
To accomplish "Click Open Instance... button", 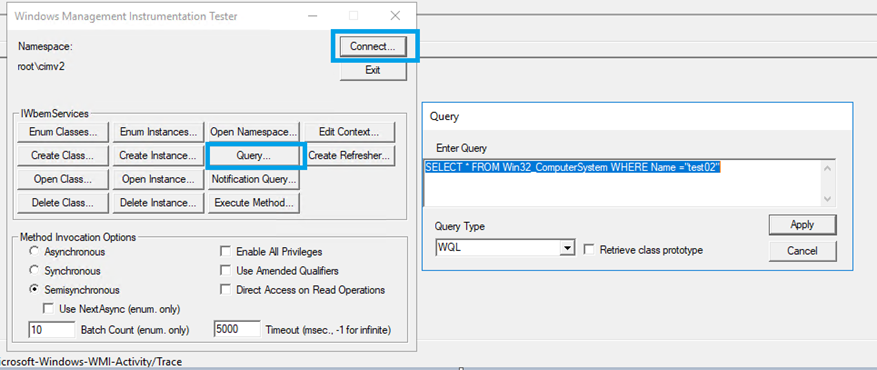I will [158, 179].
